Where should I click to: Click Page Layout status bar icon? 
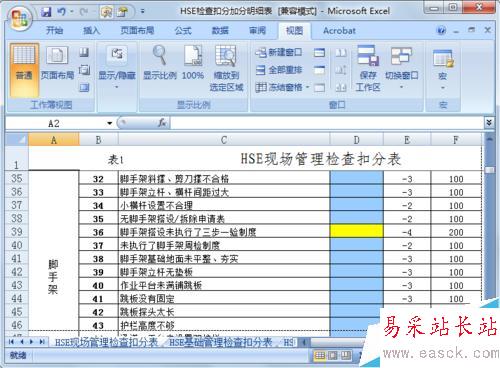(333, 356)
